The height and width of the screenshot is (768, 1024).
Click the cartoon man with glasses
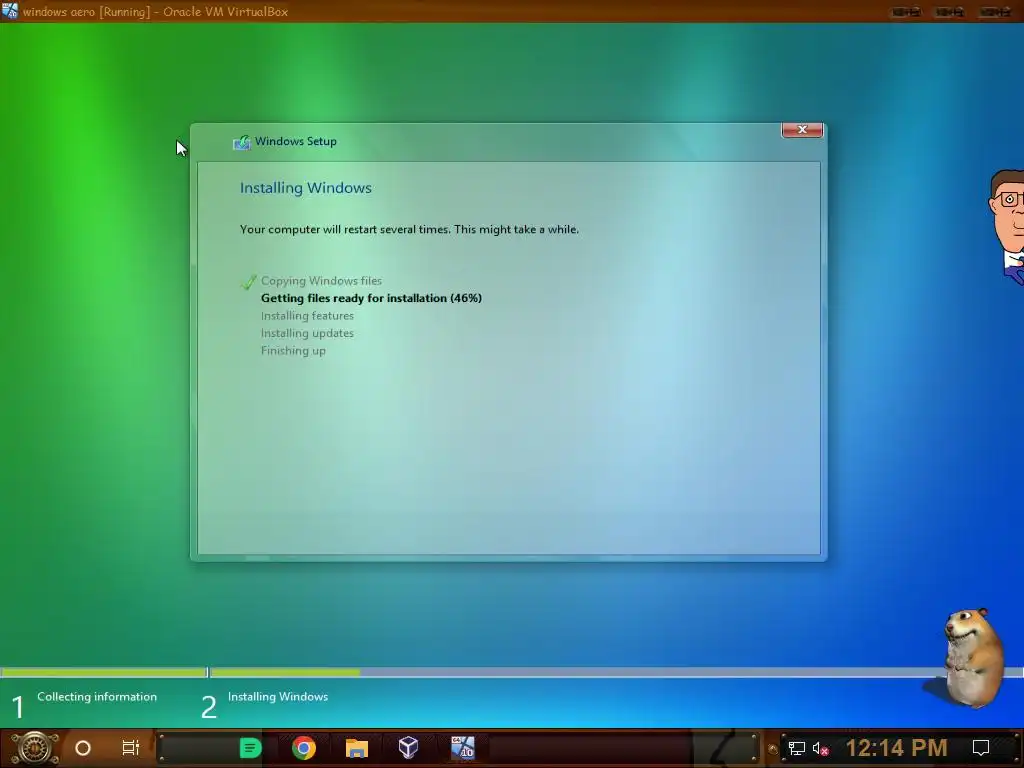[x=1006, y=227]
